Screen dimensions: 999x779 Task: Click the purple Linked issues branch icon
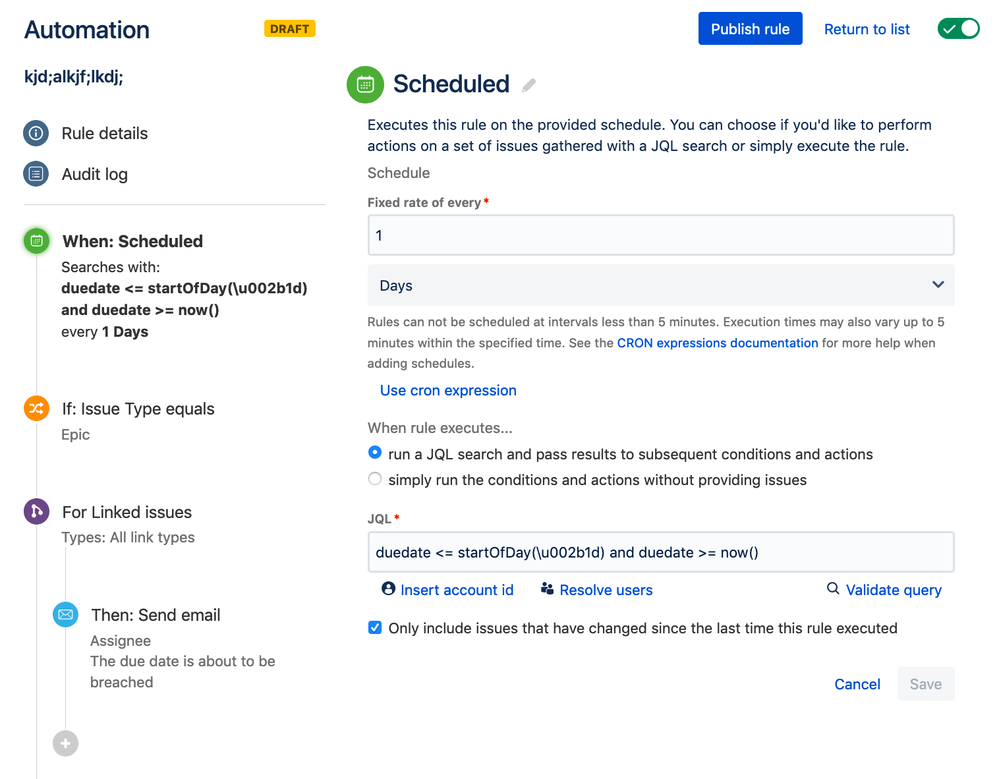(x=36, y=512)
